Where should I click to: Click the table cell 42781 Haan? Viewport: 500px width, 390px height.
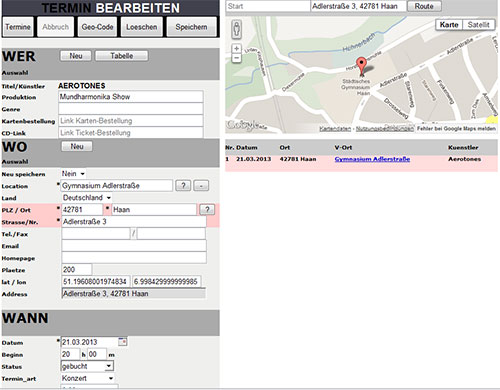[x=298, y=159]
